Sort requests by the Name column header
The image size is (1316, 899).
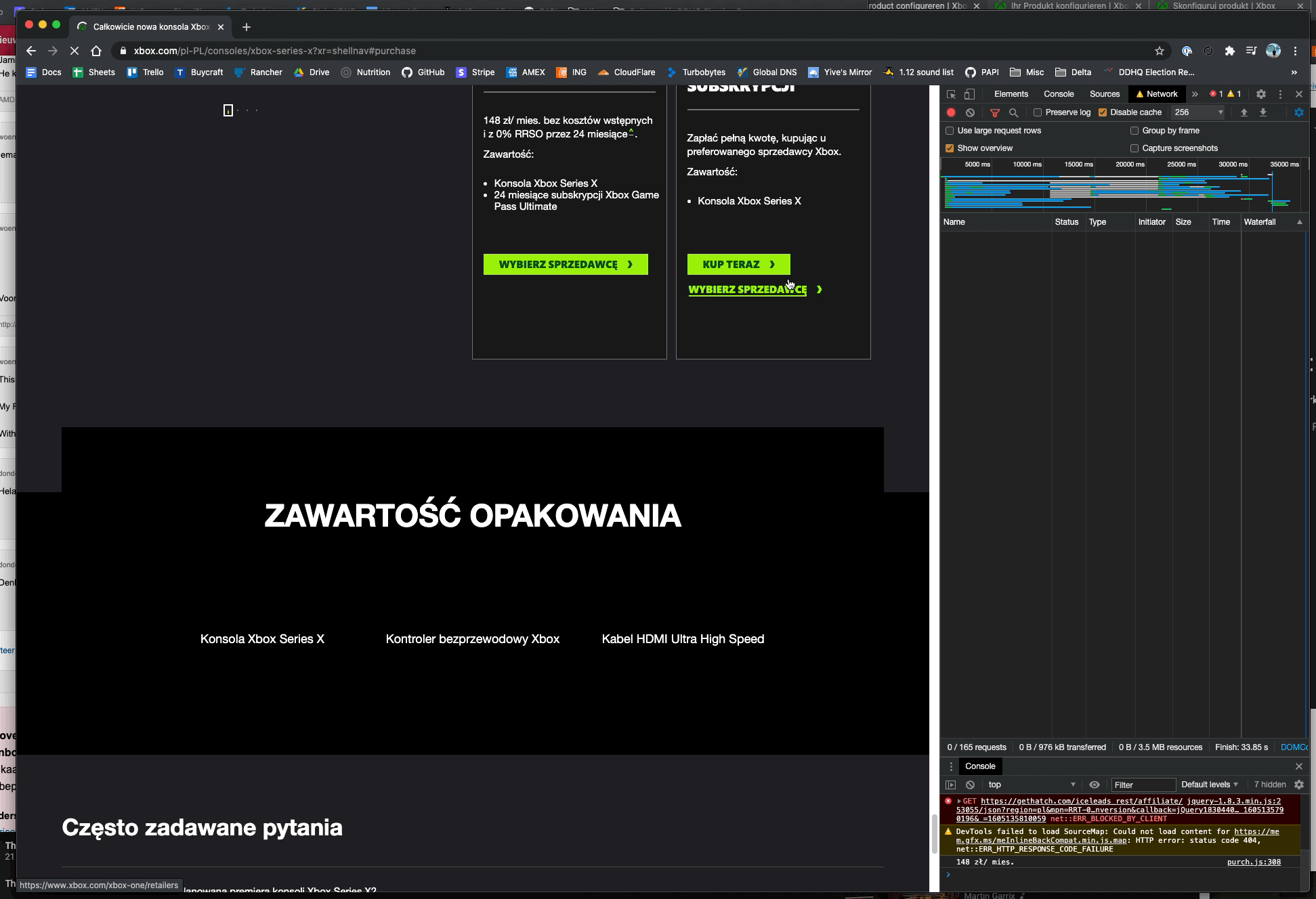(x=996, y=222)
